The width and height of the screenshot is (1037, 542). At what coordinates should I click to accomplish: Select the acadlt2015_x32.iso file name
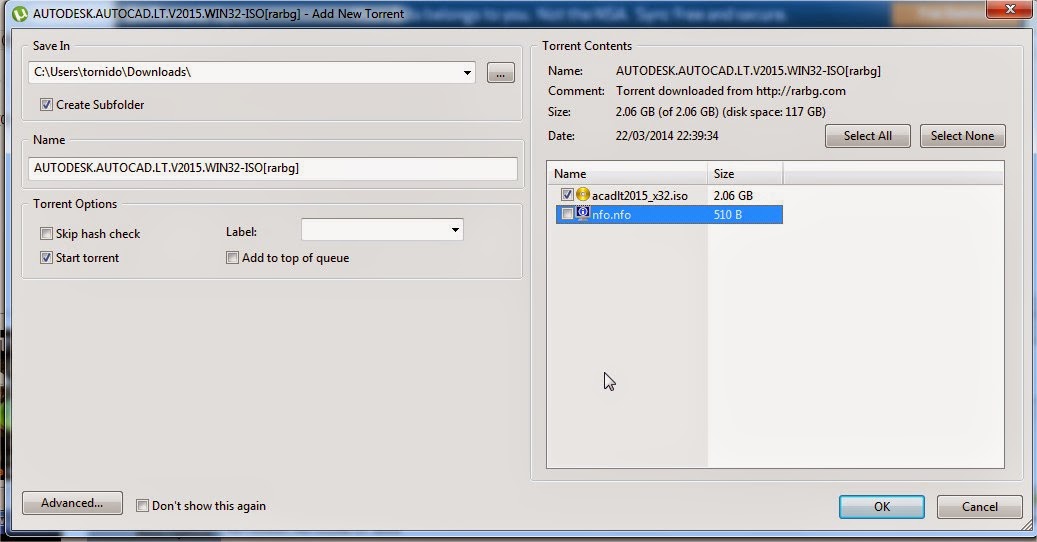point(640,196)
